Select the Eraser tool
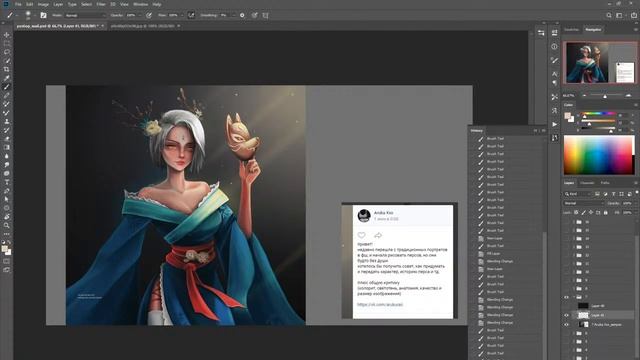This screenshot has width=640, height=360. coord(7,139)
